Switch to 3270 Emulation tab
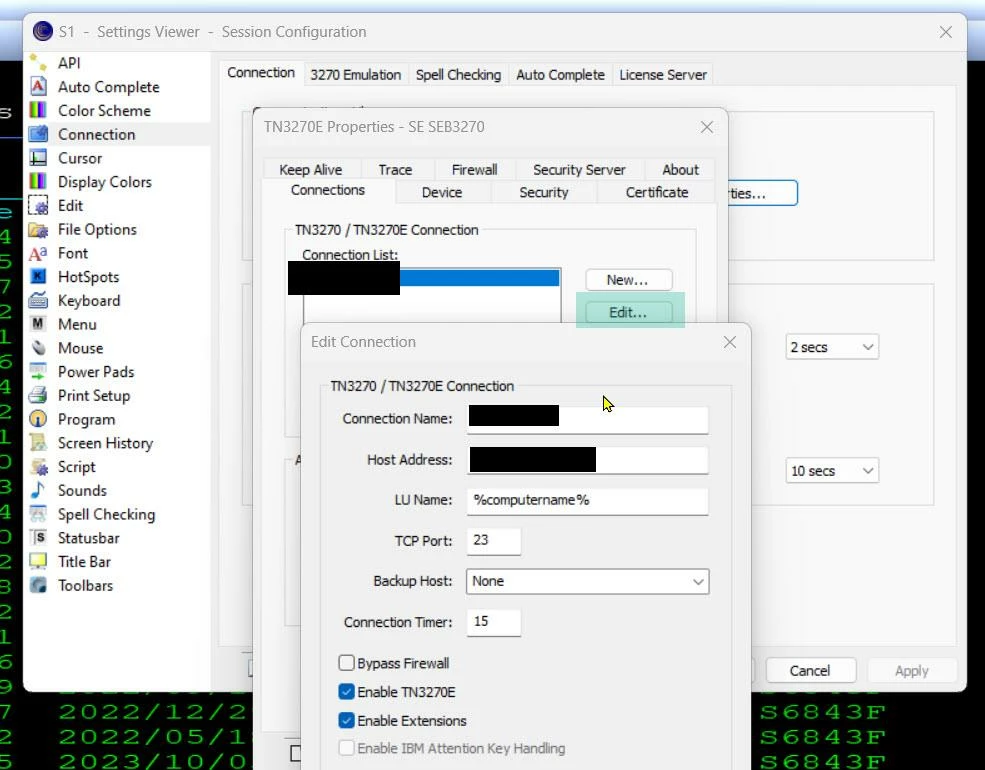Viewport: 985px width, 770px height. [356, 75]
